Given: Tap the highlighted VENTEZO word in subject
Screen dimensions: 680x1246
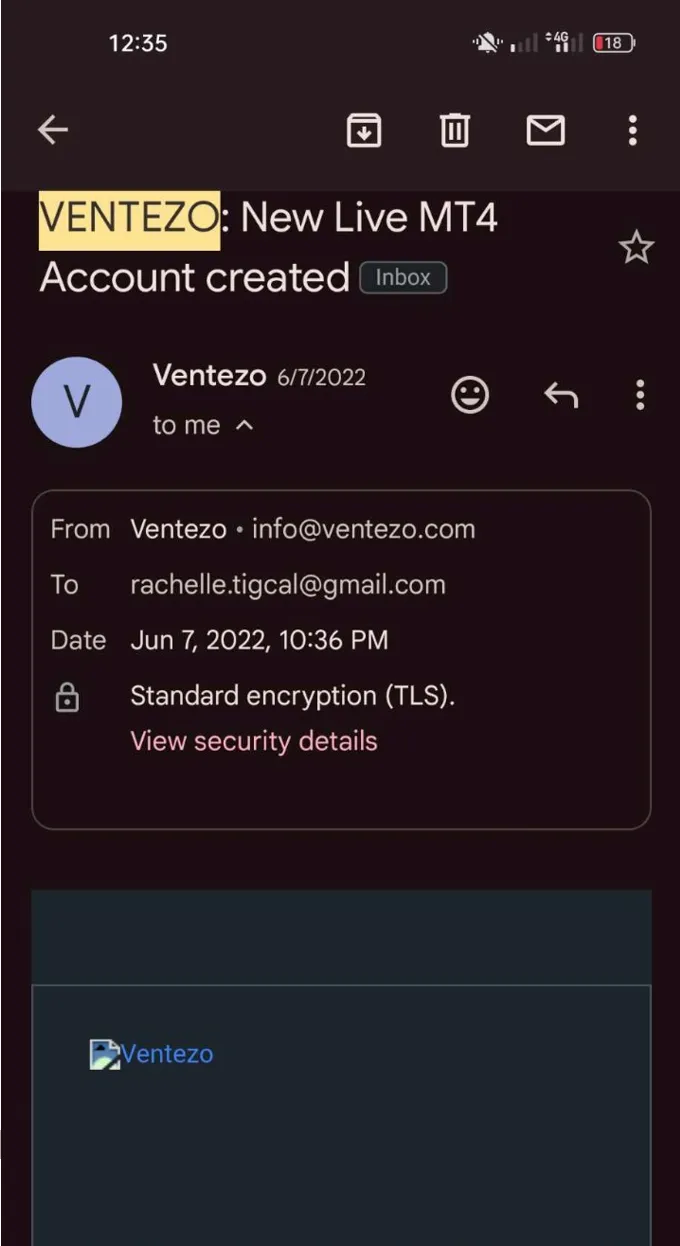Looking at the screenshot, I should click(129, 218).
